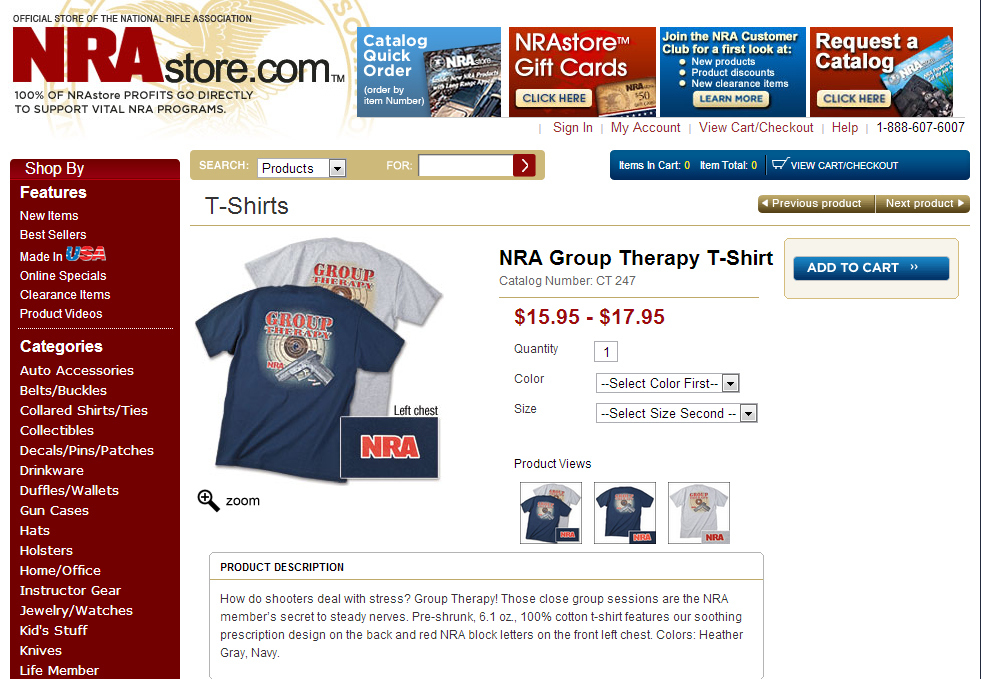Open the Sign In link
Viewport: 981px width, 679px height.
(572, 128)
